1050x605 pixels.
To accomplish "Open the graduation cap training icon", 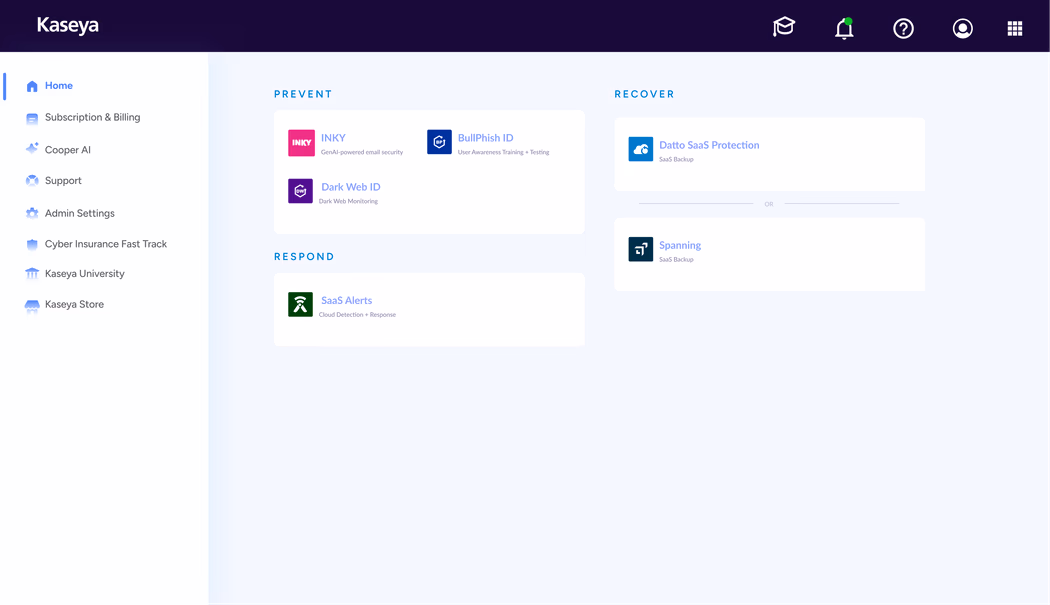I will 783,27.
